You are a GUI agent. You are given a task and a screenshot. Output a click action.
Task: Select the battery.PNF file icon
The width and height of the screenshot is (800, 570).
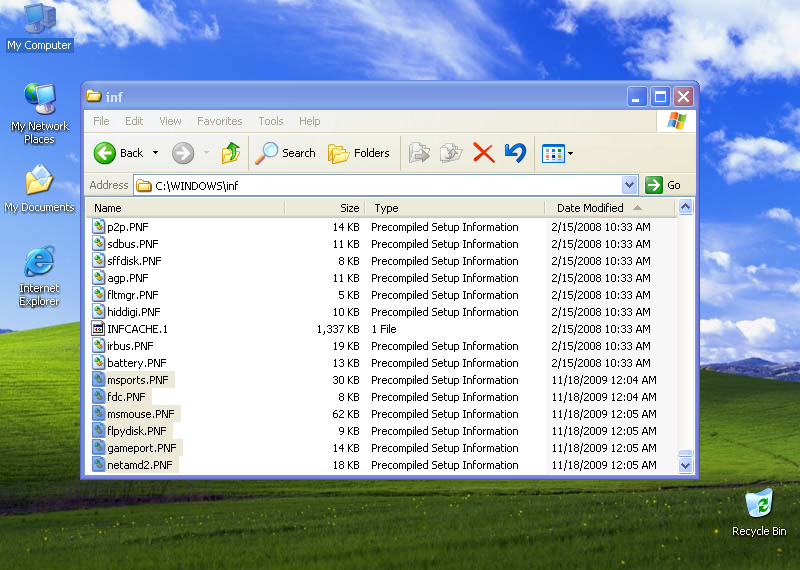point(98,363)
